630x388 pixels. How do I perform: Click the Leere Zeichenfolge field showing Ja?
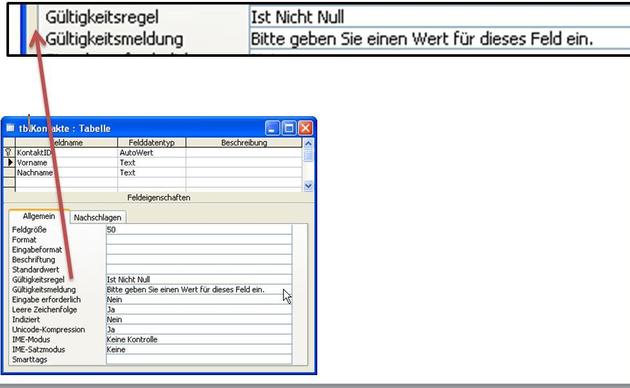[199, 310]
